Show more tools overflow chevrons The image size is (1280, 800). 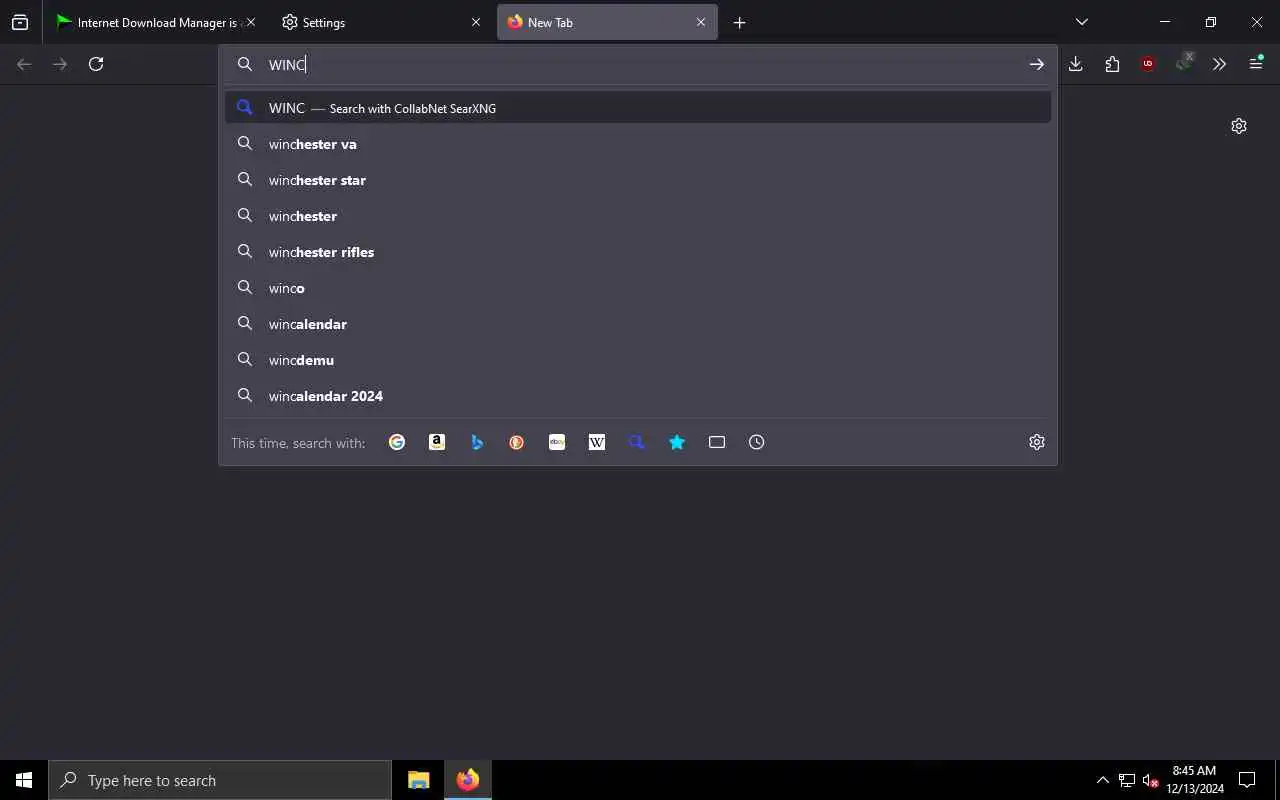pyautogui.click(x=1219, y=64)
